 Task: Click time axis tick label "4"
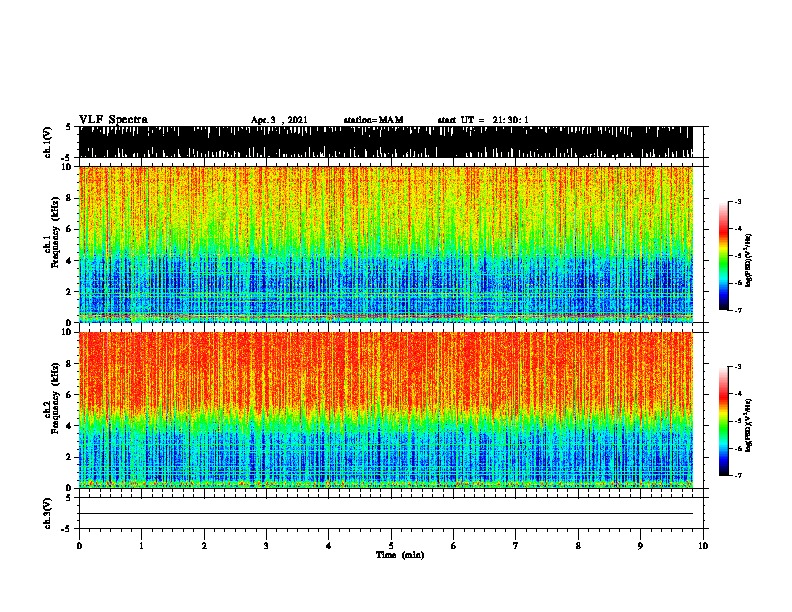[x=329, y=546]
